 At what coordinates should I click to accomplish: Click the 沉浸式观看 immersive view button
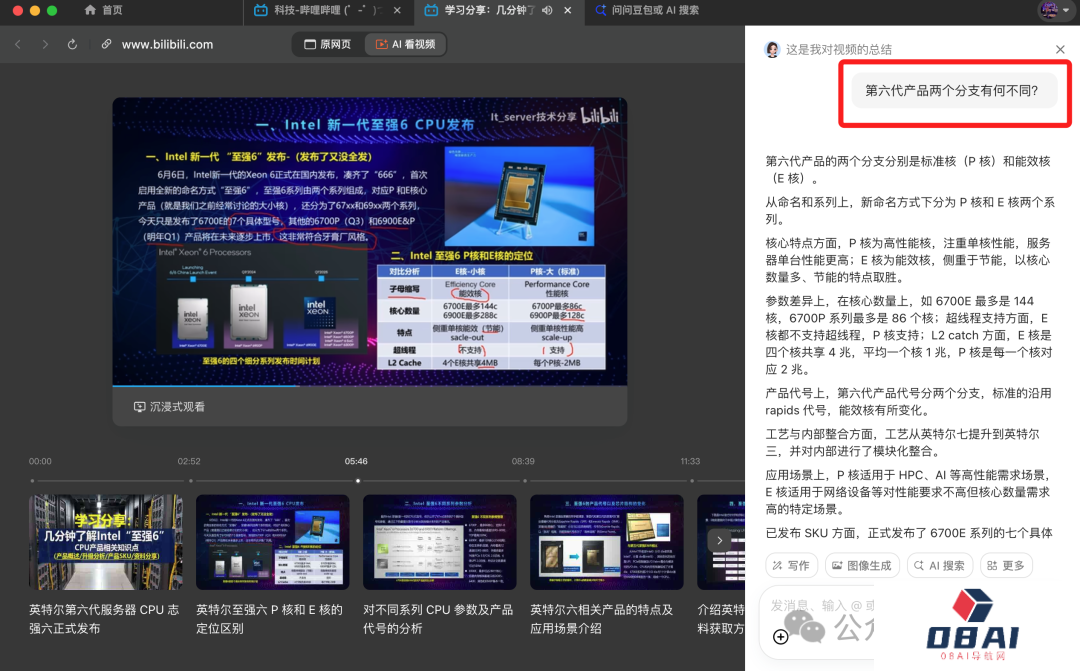point(169,407)
